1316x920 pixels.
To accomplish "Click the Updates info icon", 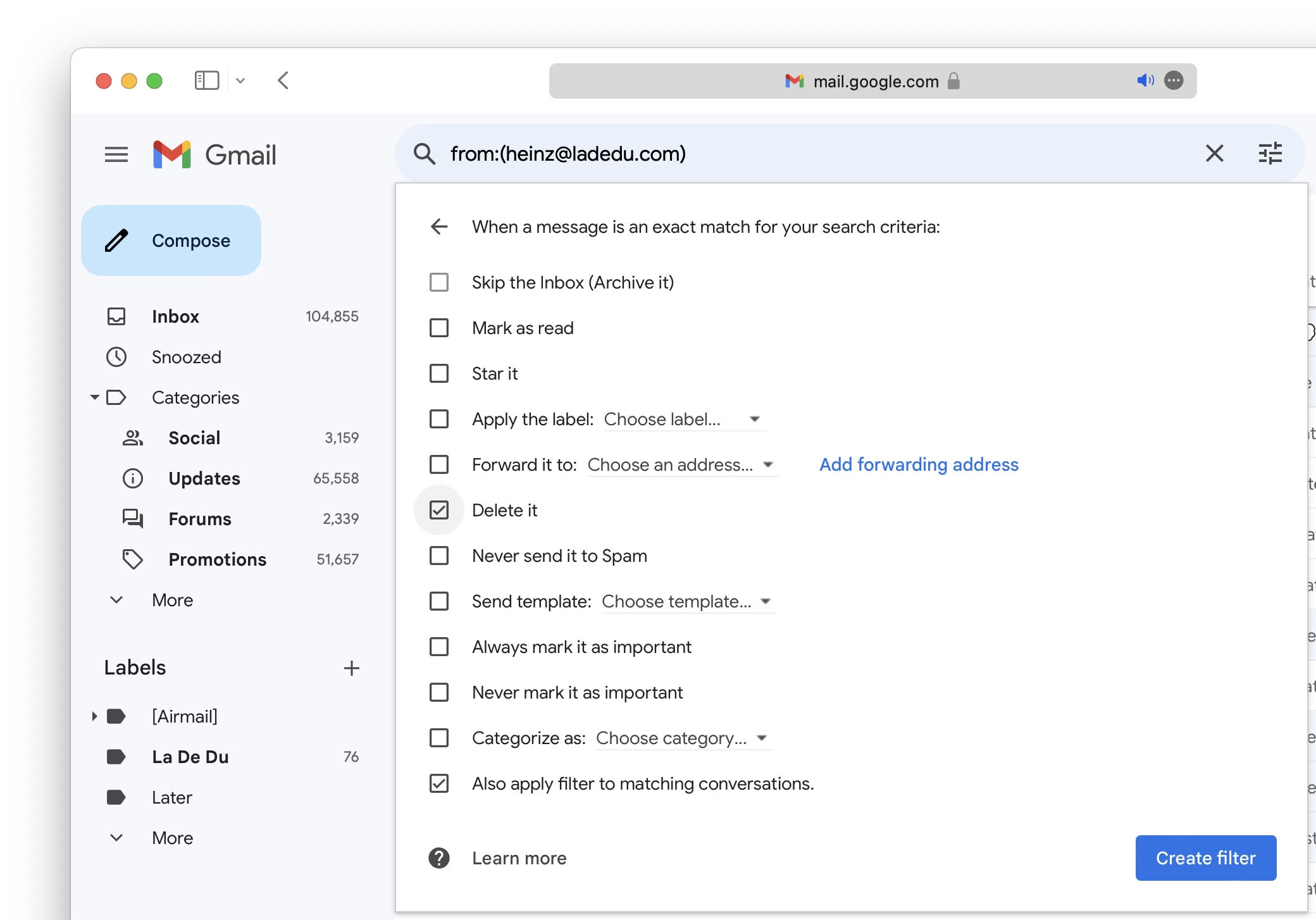I will coord(133,478).
